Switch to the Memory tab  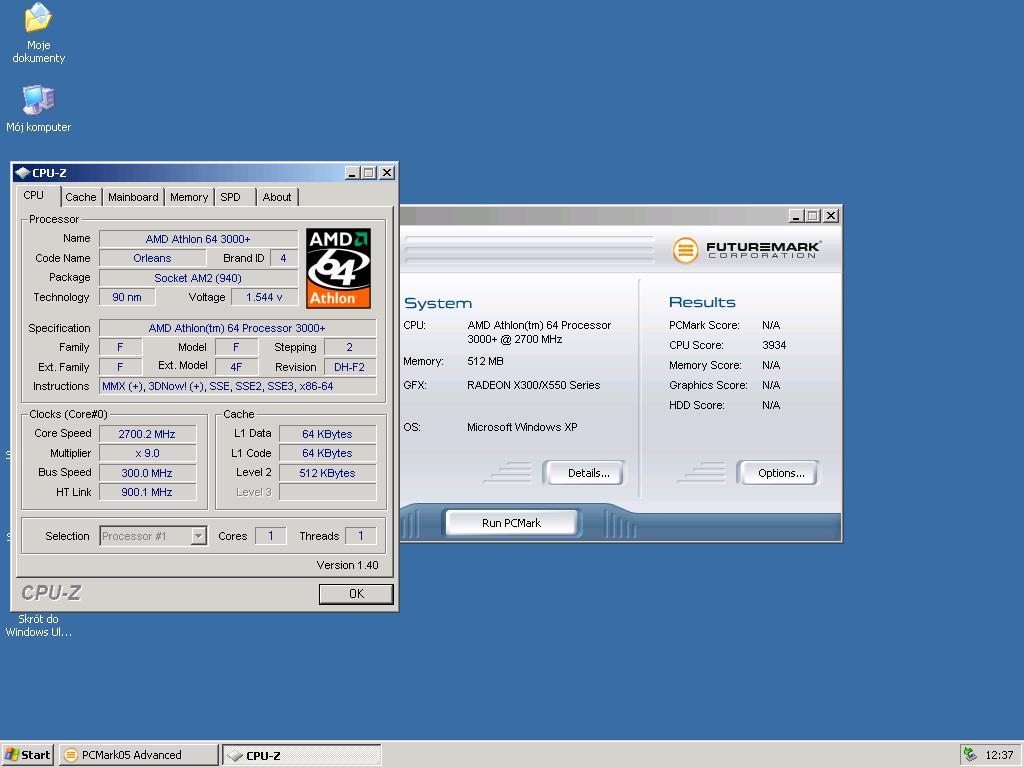[189, 197]
